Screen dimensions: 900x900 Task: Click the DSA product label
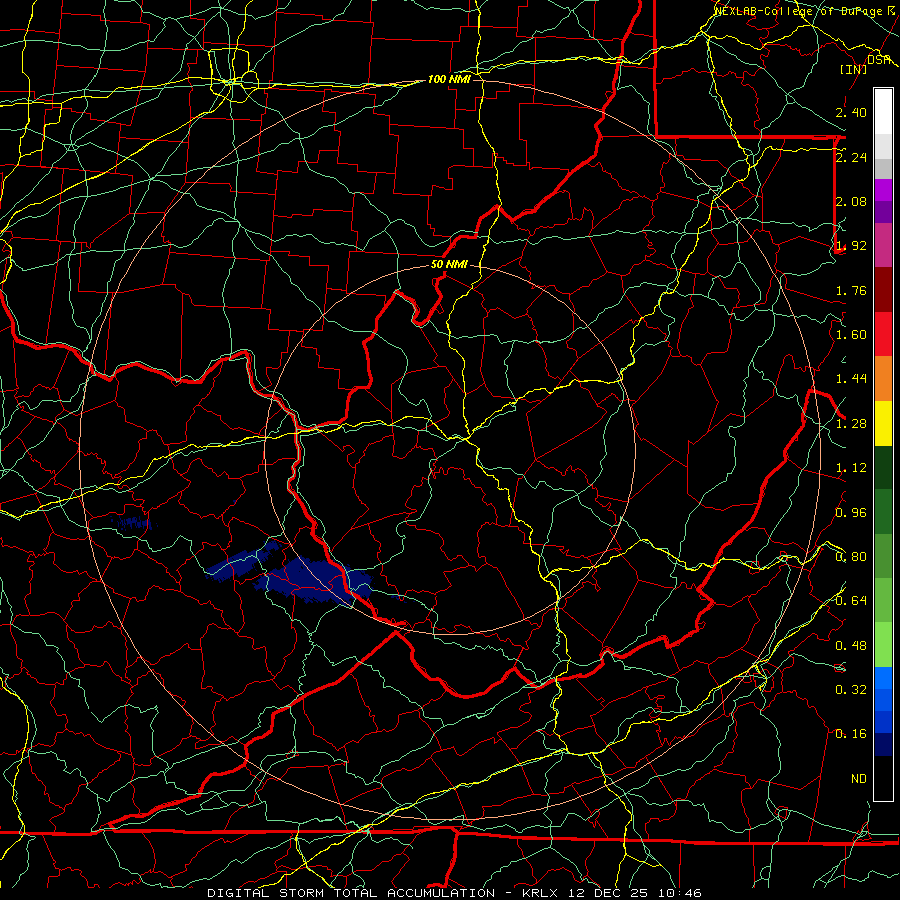click(879, 60)
